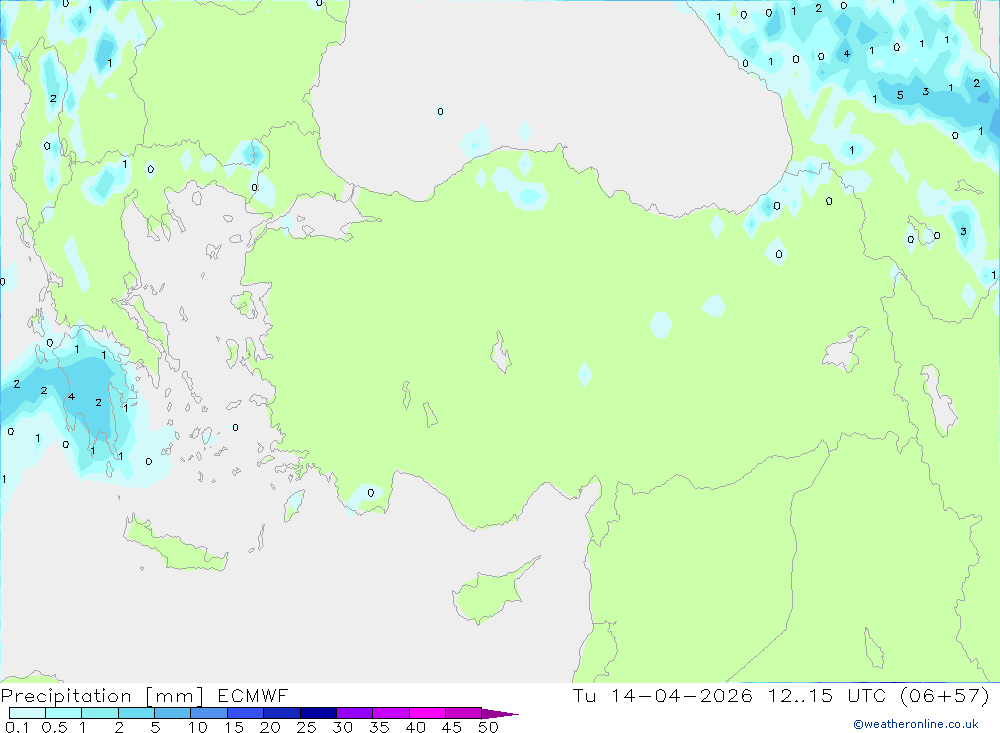Image resolution: width=1000 pixels, height=733 pixels.
Task: Click the legend scale label '20'
Action: (270, 727)
